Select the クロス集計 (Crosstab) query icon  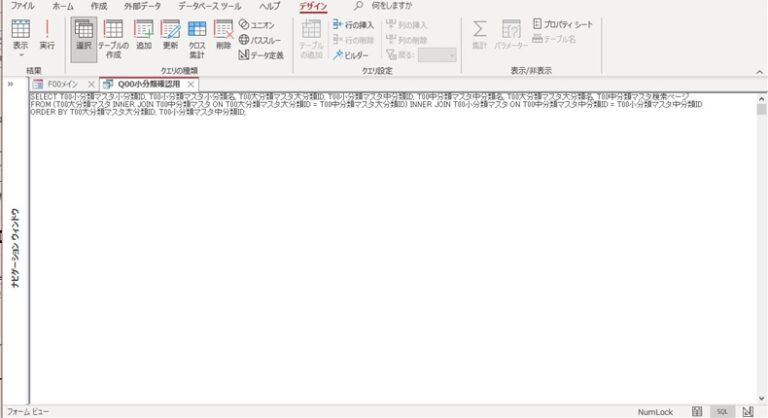[197, 38]
